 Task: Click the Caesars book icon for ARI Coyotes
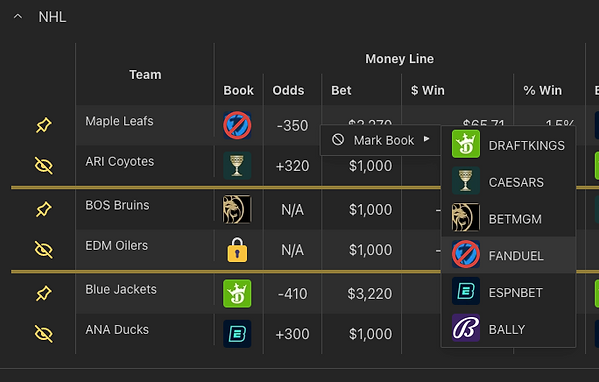pos(237,166)
